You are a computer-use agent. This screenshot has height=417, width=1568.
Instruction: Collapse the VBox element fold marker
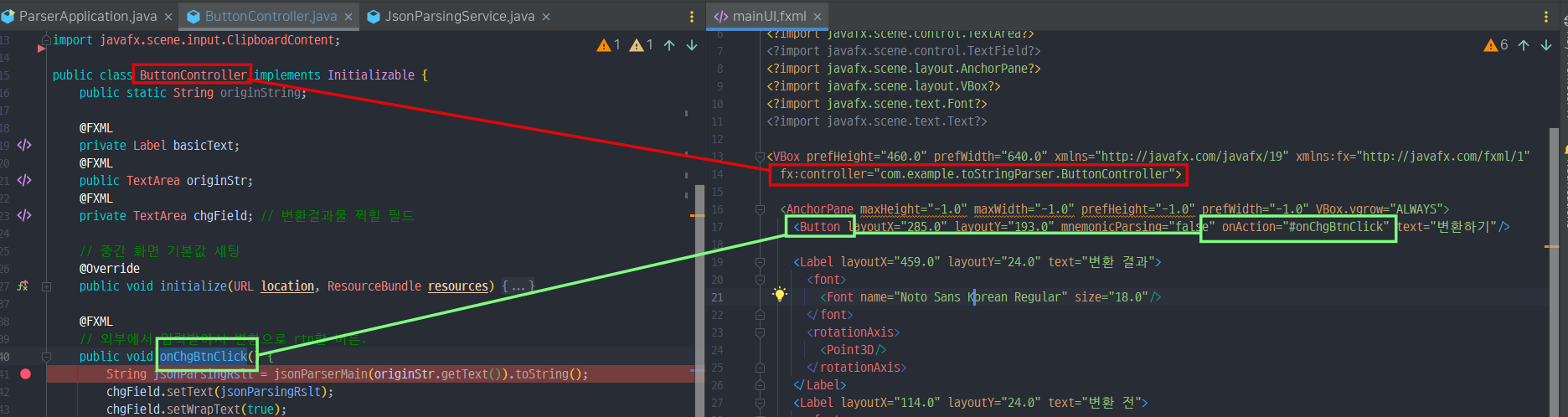[x=760, y=157]
